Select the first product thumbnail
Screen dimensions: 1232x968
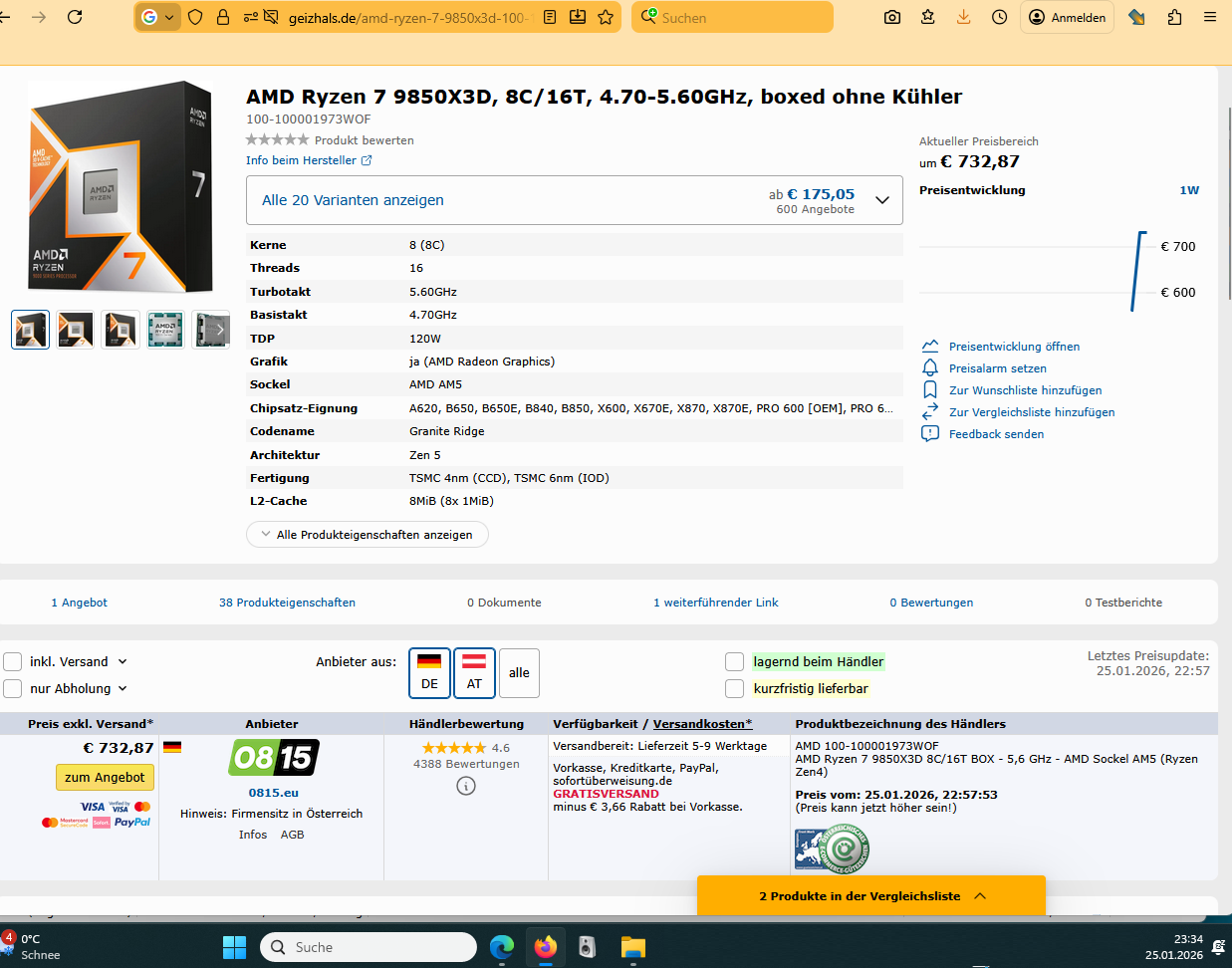30,330
